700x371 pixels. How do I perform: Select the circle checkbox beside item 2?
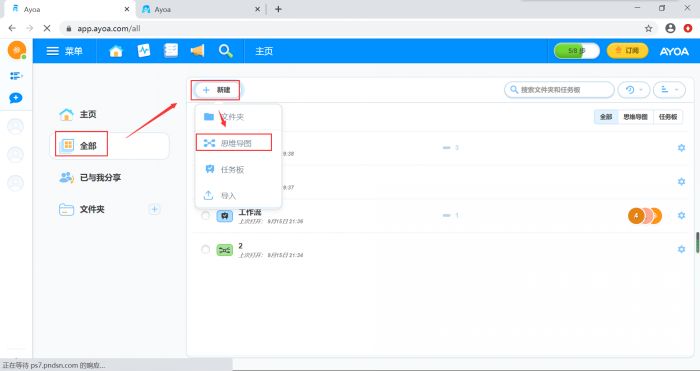(x=205, y=250)
